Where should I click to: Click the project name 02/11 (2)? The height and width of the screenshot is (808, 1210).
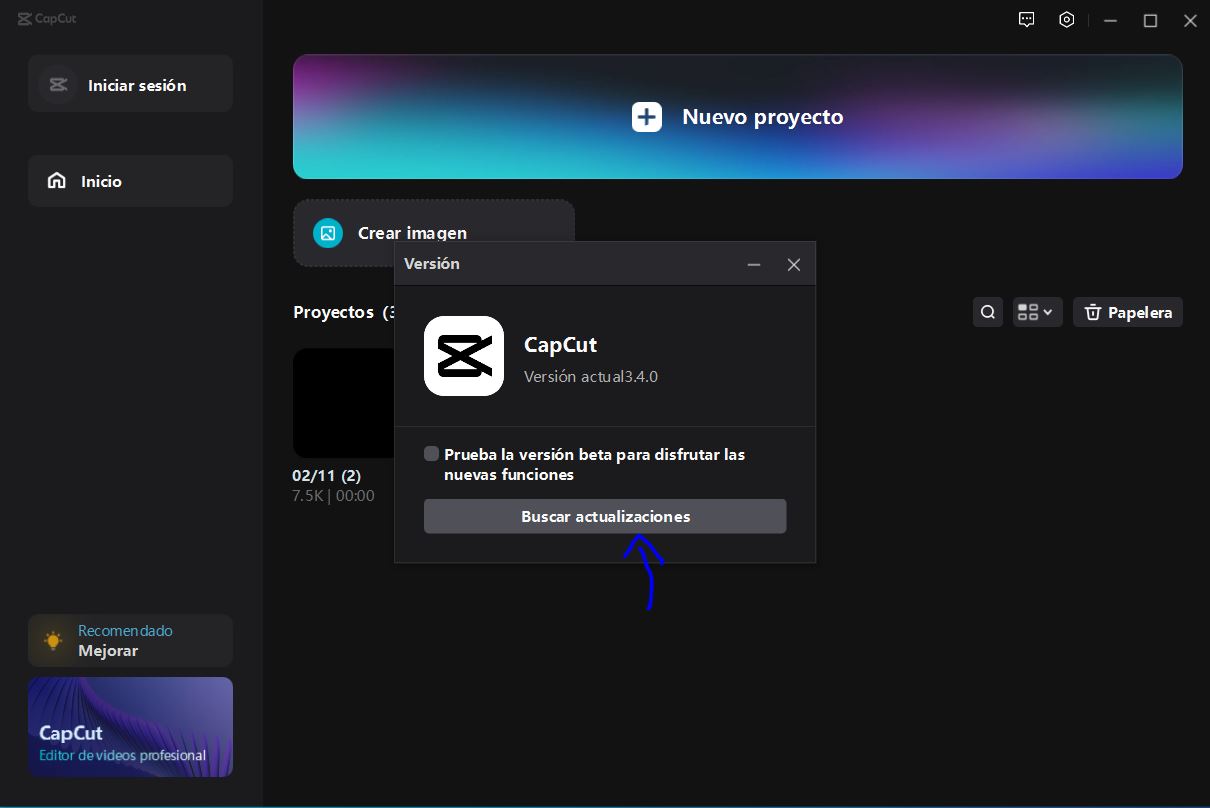326,475
